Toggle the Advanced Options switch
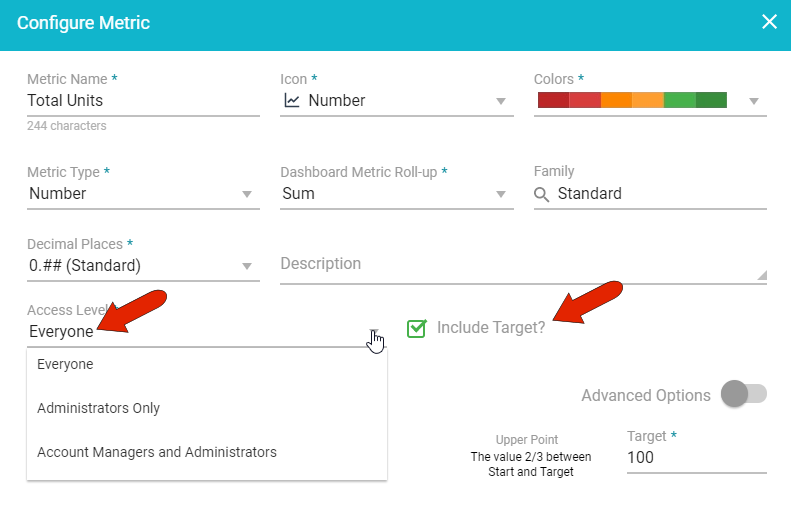The width and height of the screenshot is (791, 511). [x=743, y=395]
